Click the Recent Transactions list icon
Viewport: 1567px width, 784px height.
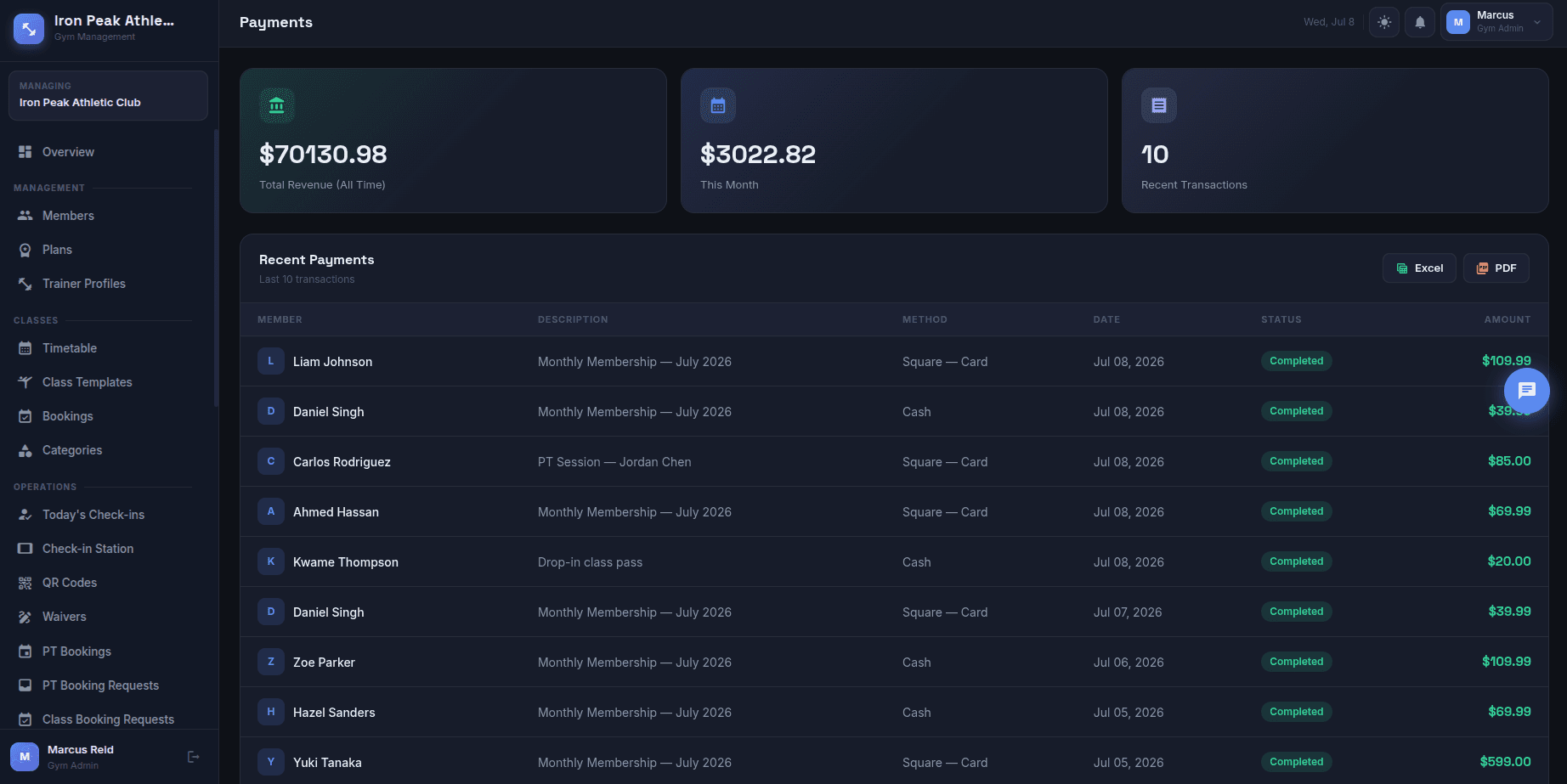point(1159,105)
